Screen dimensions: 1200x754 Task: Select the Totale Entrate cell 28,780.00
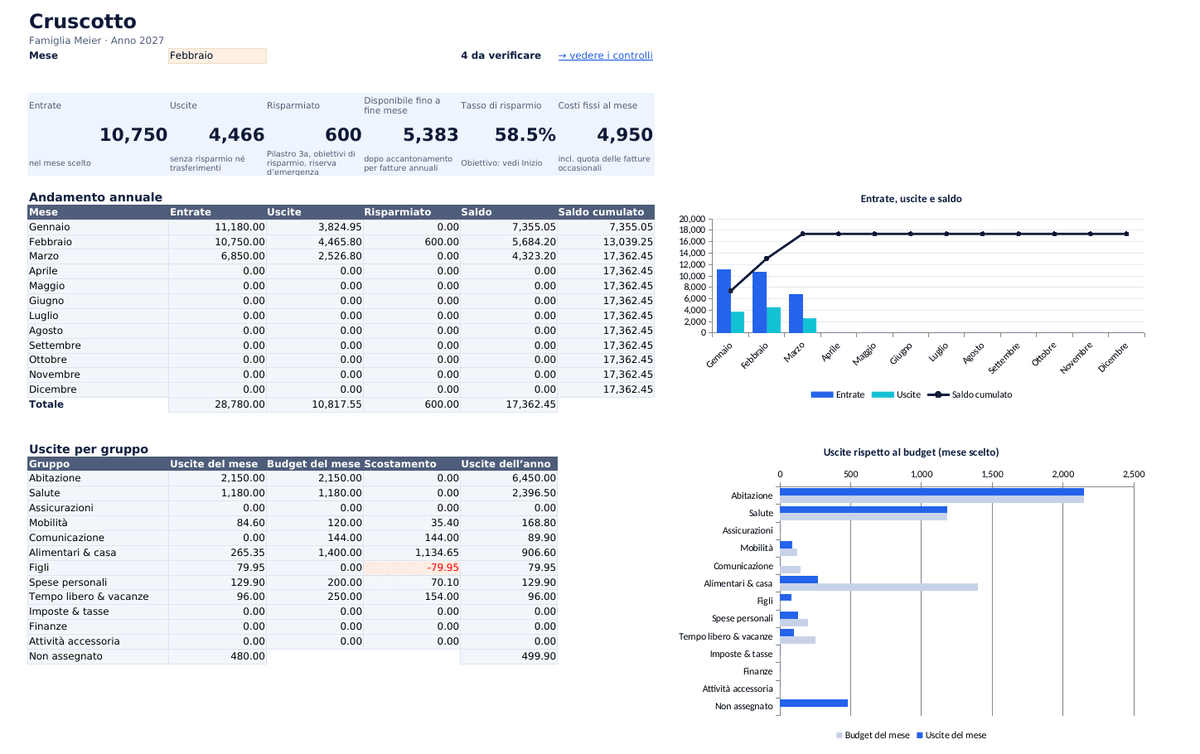(217, 404)
